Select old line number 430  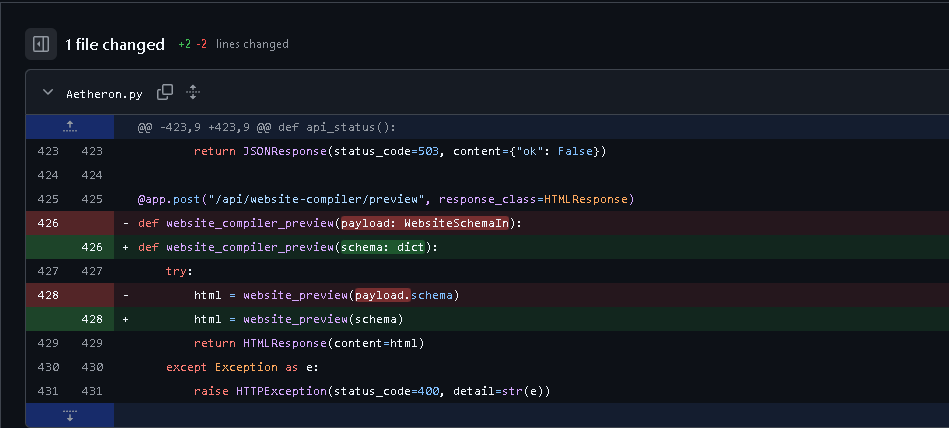click(x=48, y=367)
